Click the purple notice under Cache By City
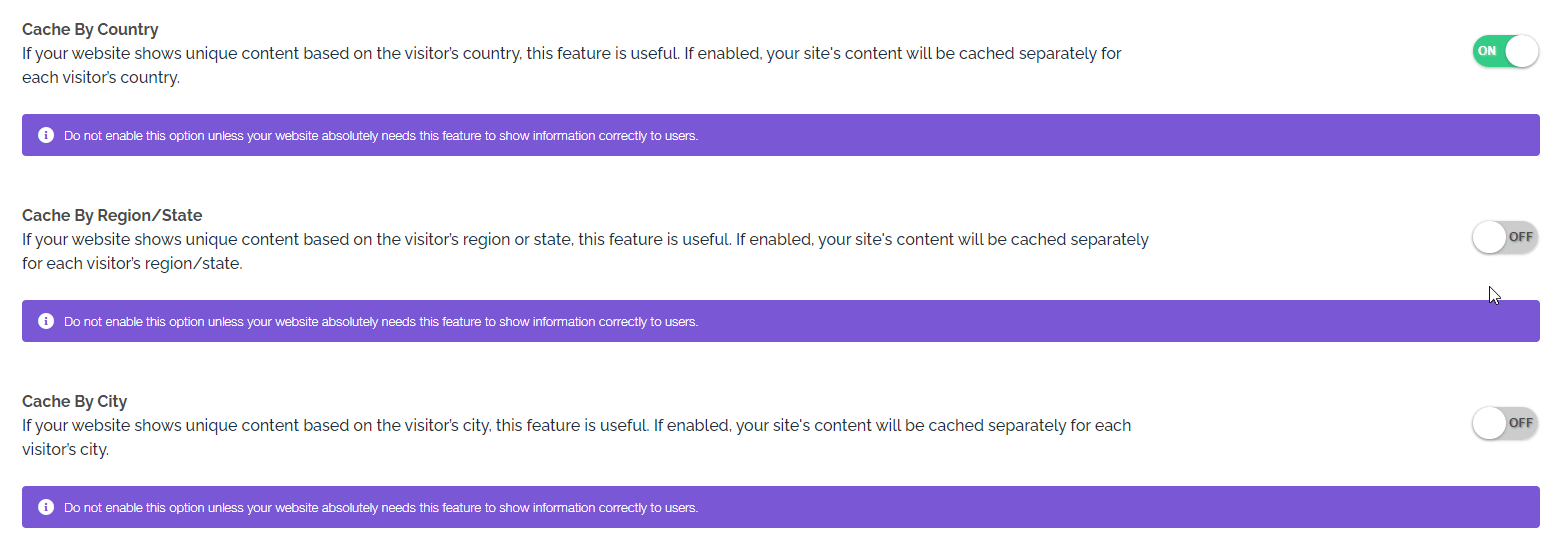The width and height of the screenshot is (1561, 545). tap(780, 507)
